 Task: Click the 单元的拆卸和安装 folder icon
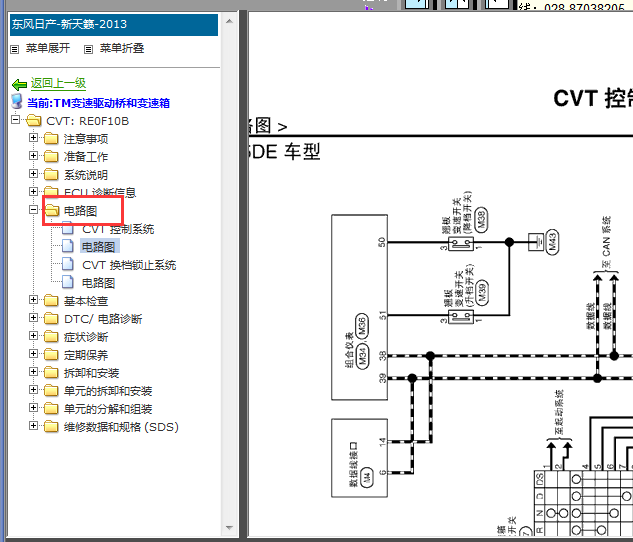(x=51, y=391)
